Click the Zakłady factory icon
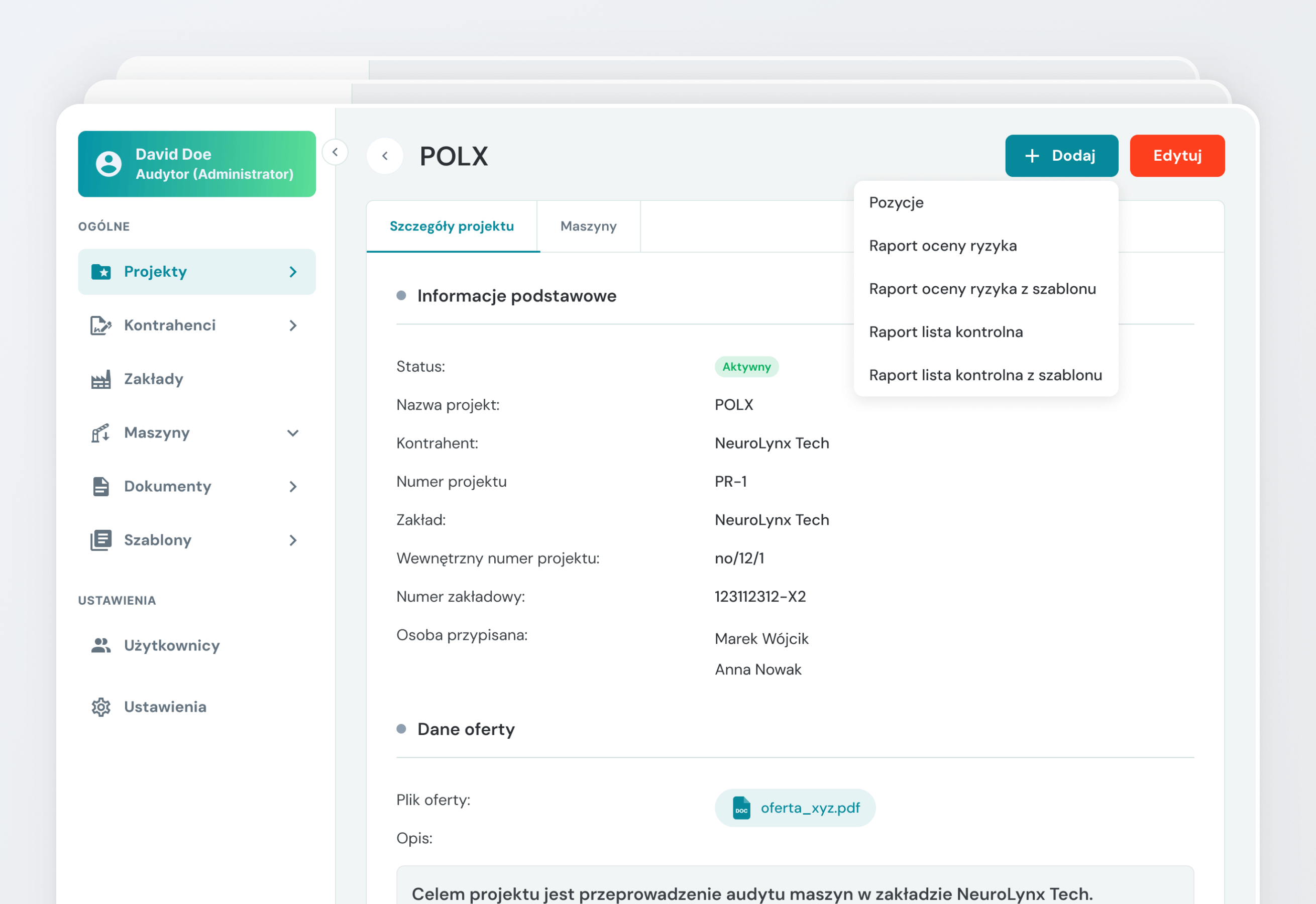 [x=101, y=380]
